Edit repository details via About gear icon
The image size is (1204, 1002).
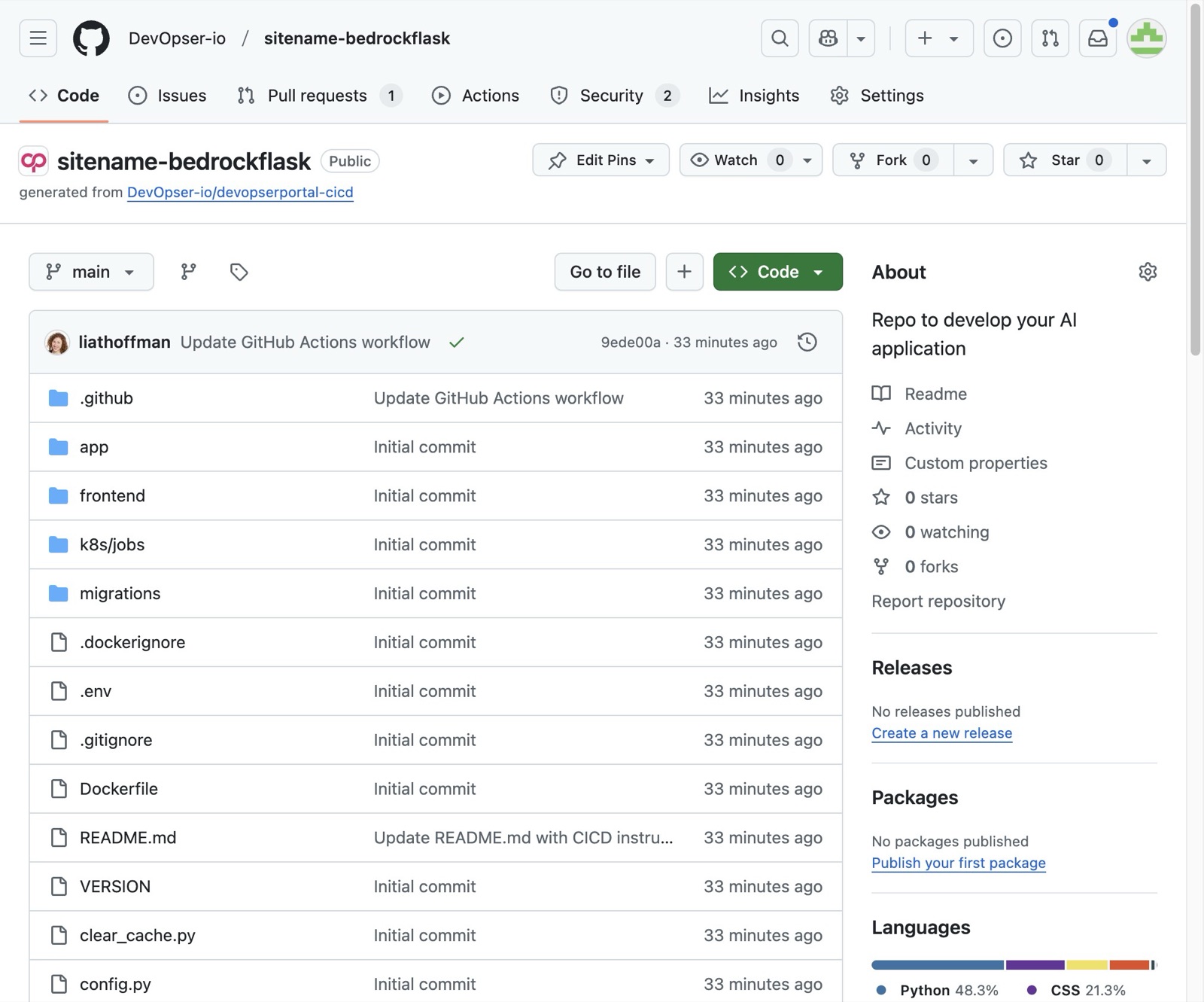click(1147, 272)
